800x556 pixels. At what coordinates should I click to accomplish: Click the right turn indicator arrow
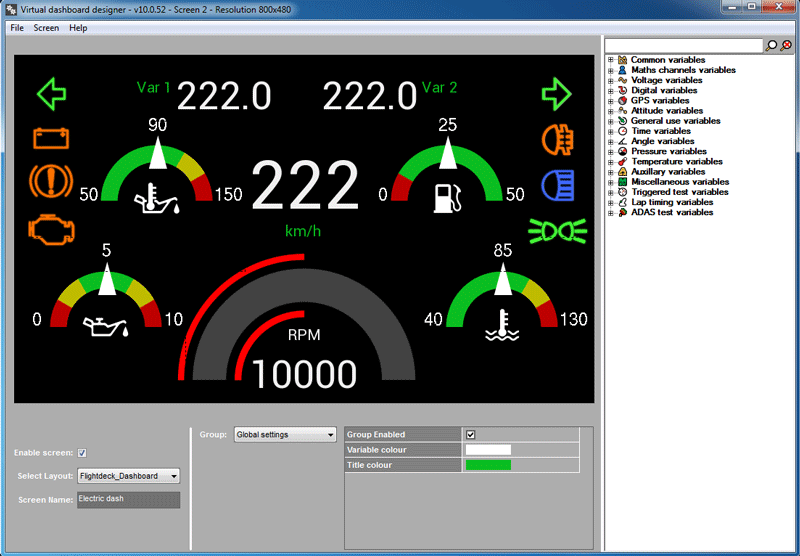click(556, 94)
